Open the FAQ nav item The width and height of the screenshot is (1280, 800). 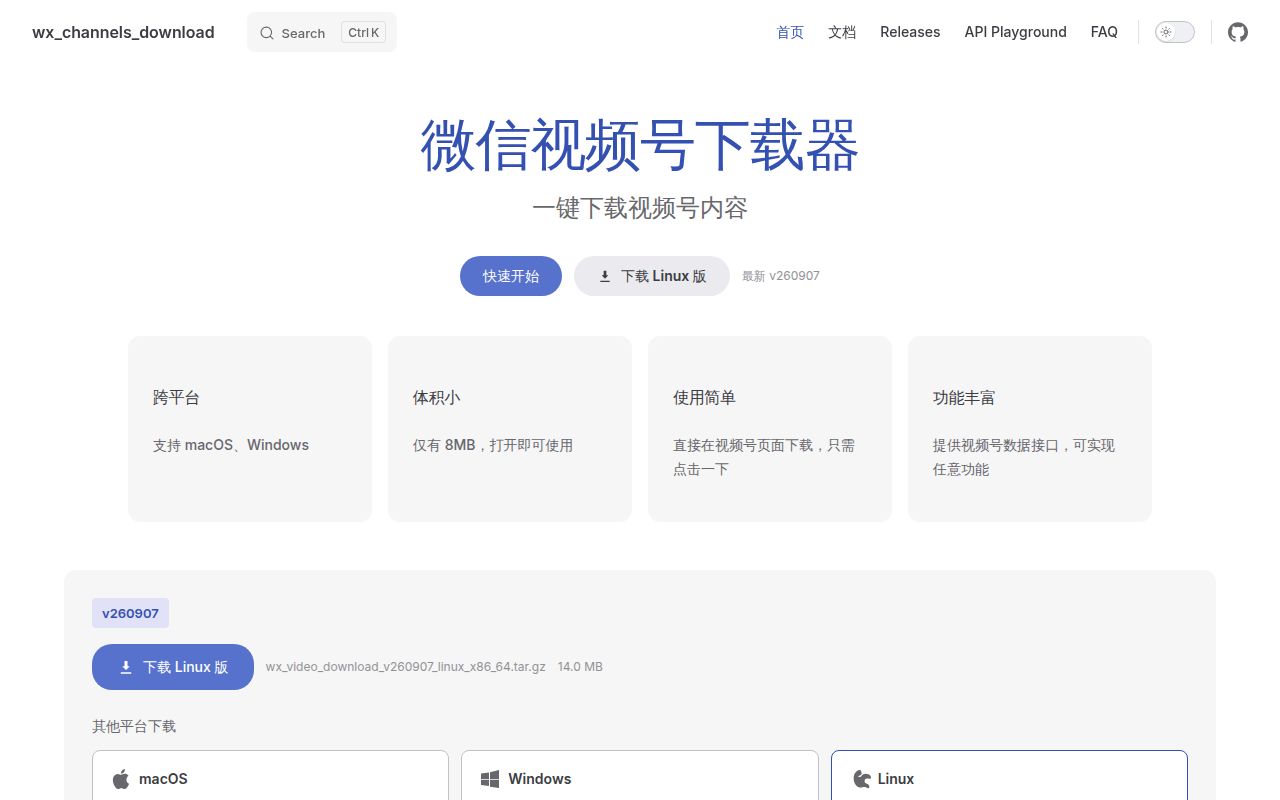click(1104, 32)
